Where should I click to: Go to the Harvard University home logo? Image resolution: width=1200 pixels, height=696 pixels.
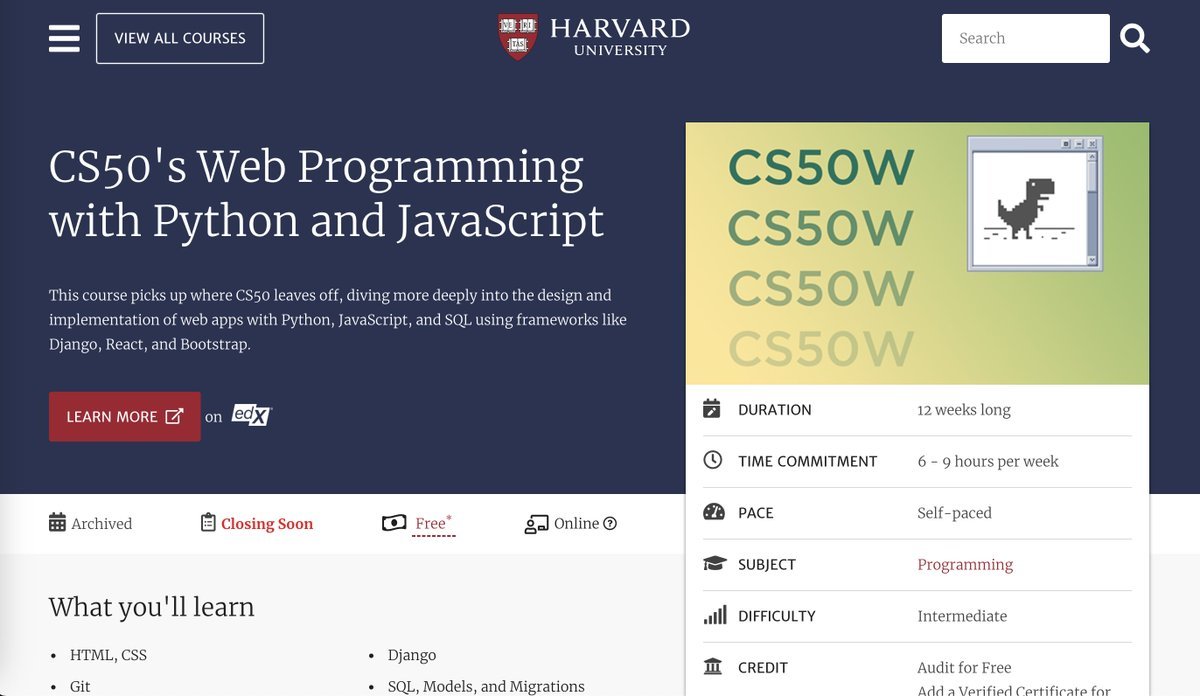(594, 37)
